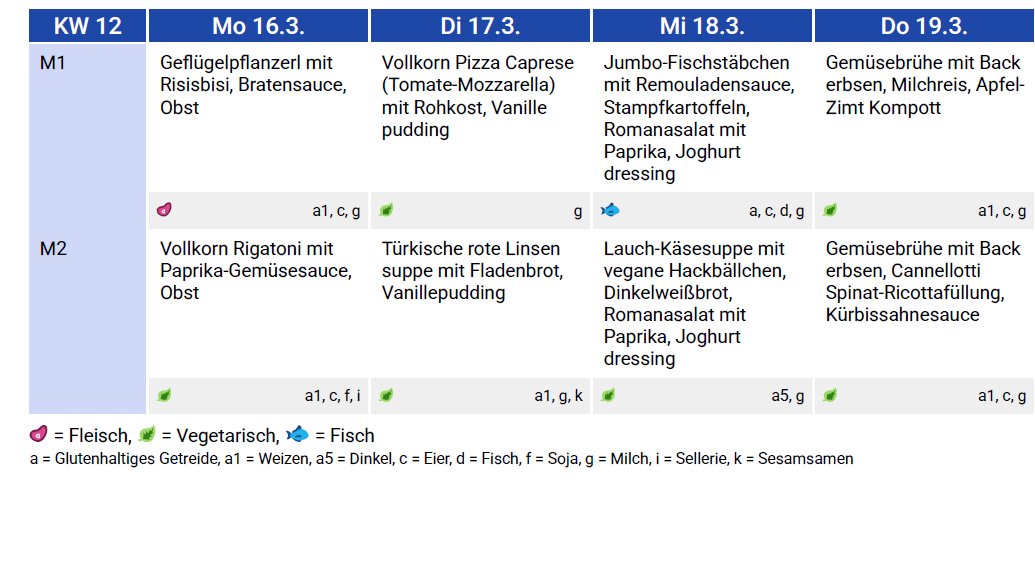Click the vegetarian leaf under Milchreis dish

pyautogui.click(x=830, y=210)
